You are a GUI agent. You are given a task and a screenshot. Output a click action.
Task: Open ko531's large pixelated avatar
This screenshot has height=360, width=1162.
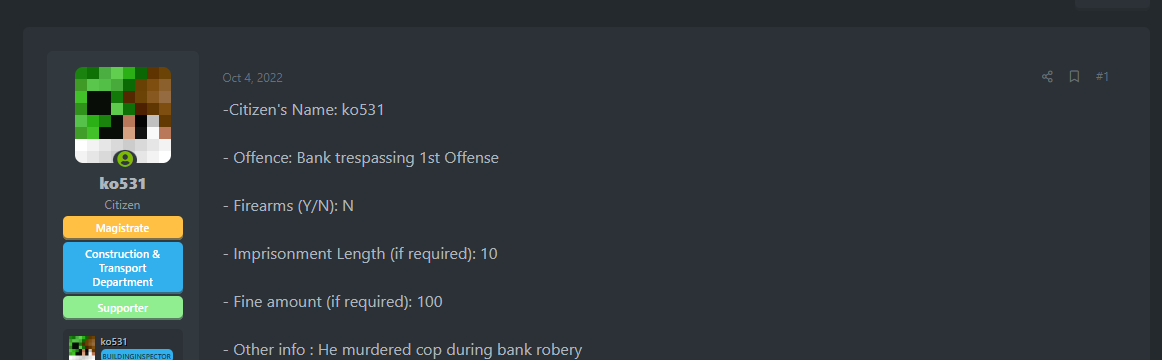point(123,115)
